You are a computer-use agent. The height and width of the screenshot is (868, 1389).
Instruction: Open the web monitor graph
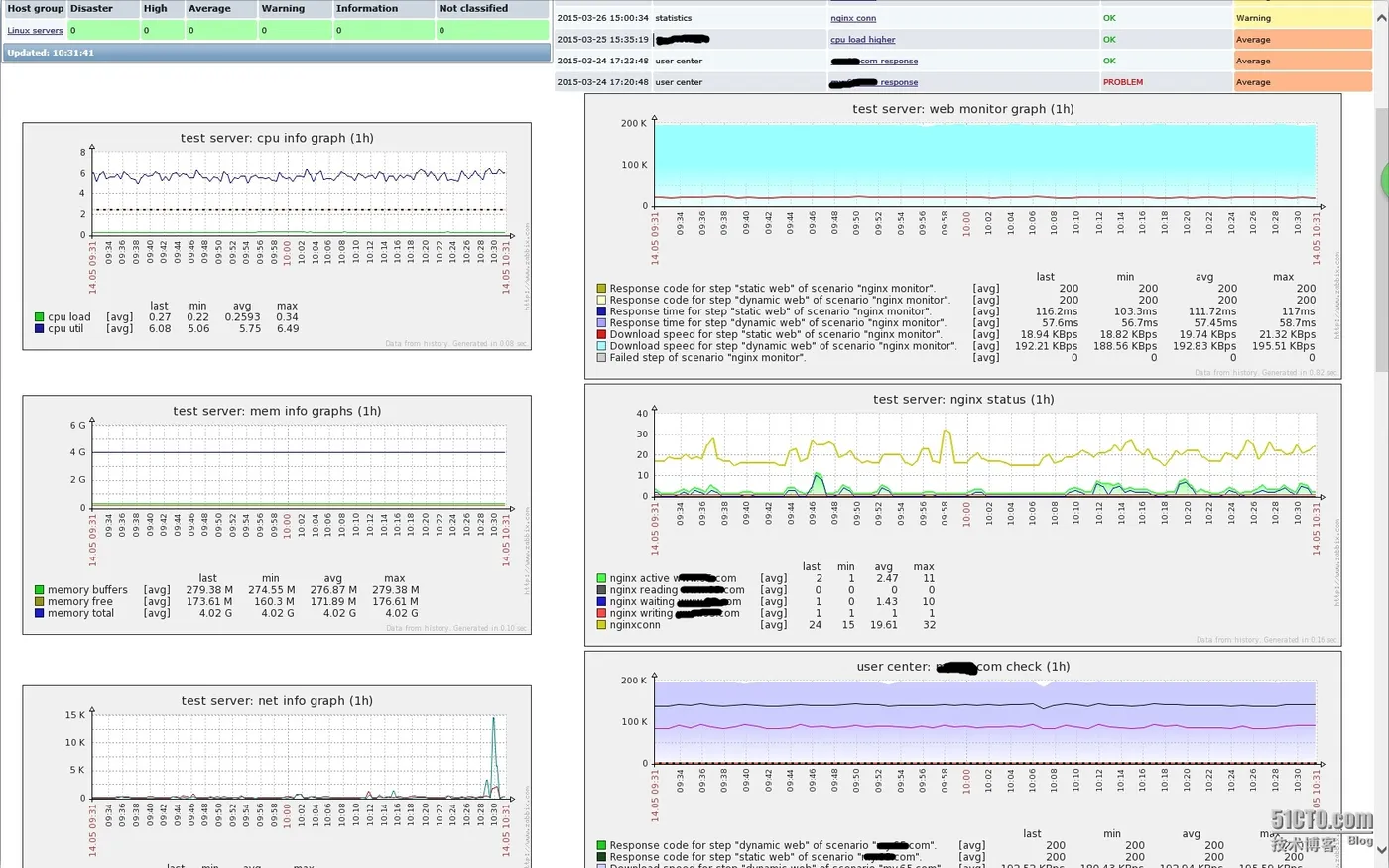tap(963, 236)
